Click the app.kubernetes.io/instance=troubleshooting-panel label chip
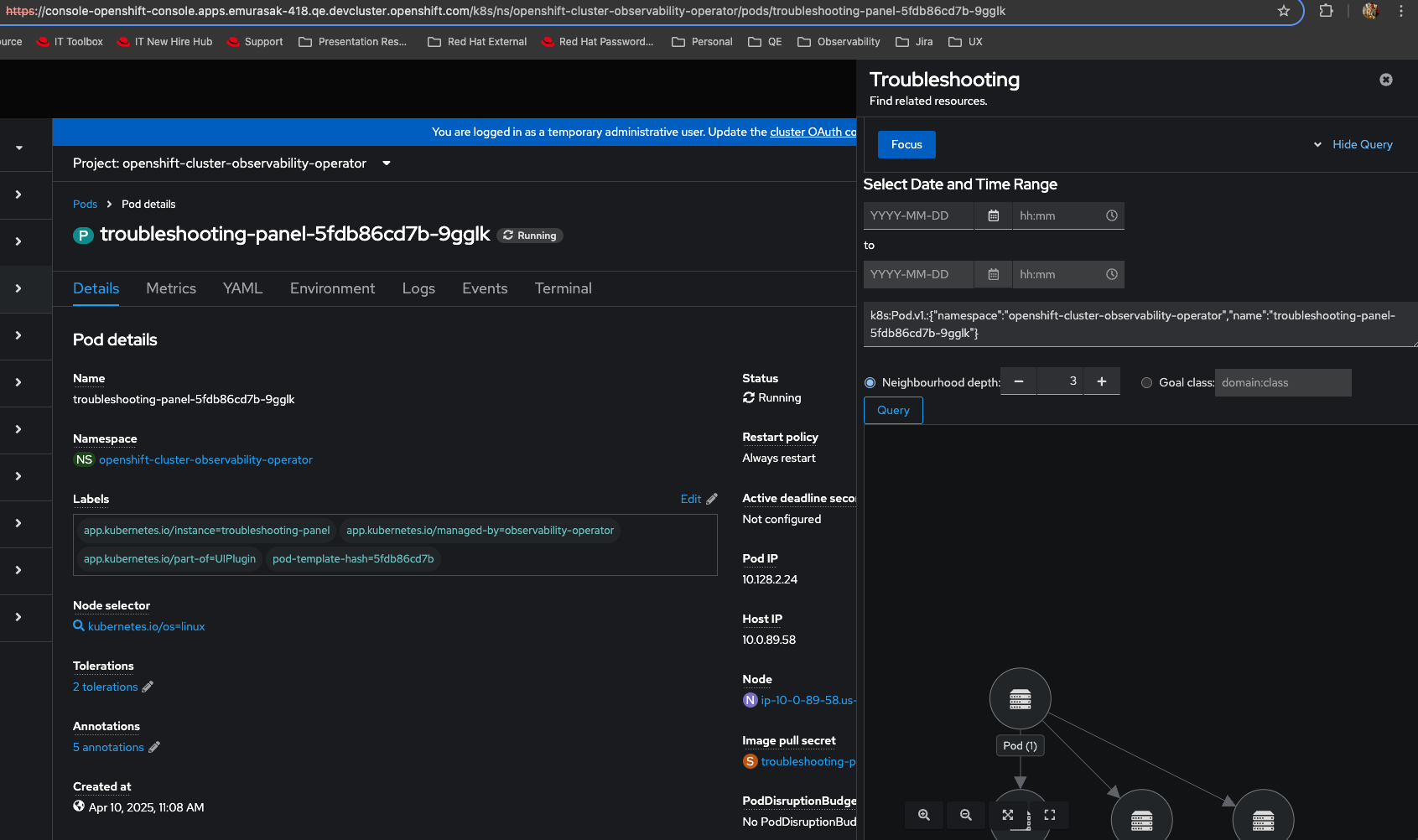The image size is (1418, 840). click(207, 531)
